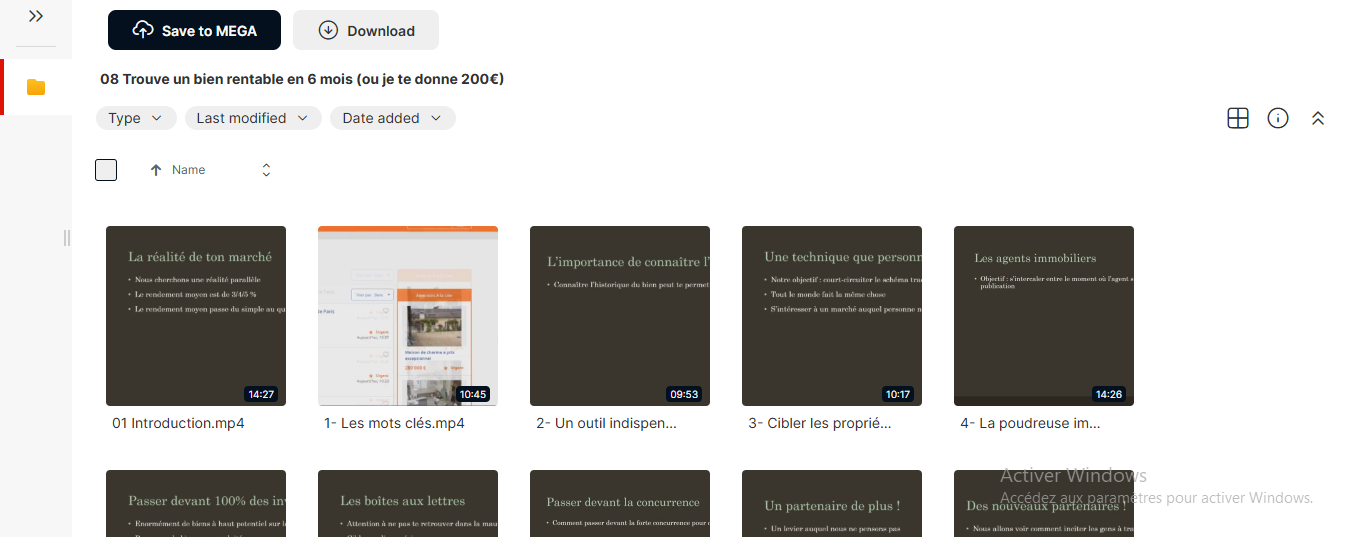Open the 1- Les mots clés.mp4 thumbnail
This screenshot has width=1366, height=537.
click(x=408, y=316)
